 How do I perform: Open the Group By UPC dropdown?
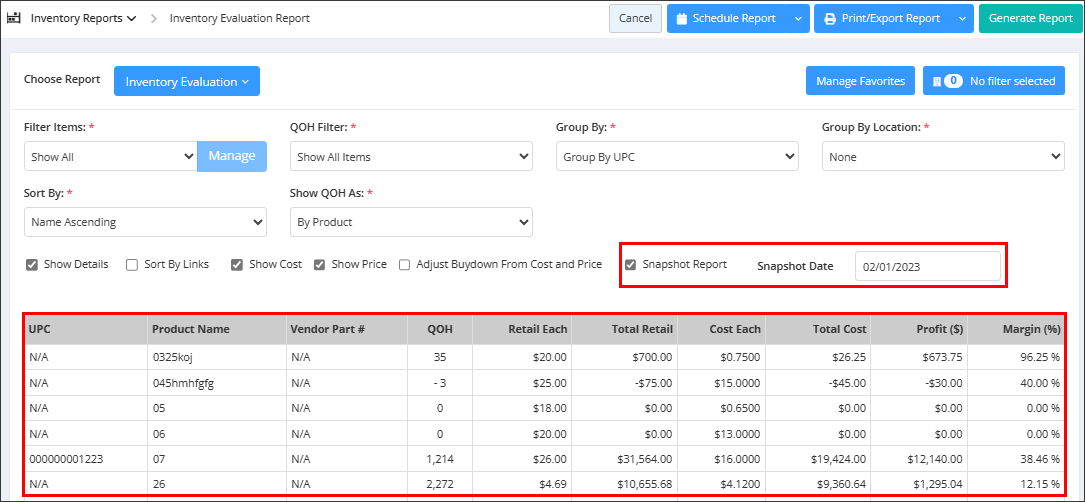click(x=677, y=156)
